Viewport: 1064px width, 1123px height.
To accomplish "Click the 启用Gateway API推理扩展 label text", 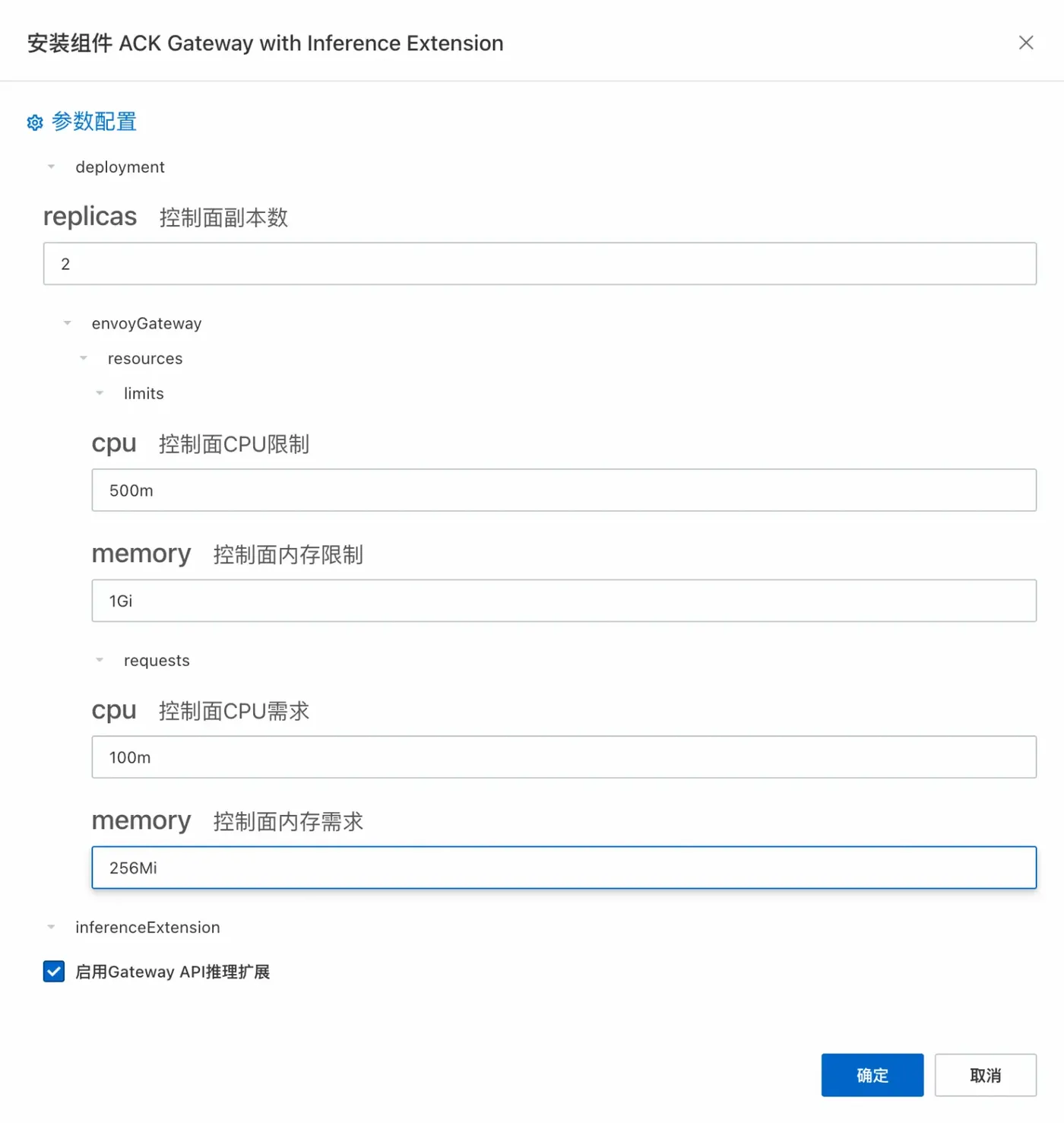I will pyautogui.click(x=173, y=972).
